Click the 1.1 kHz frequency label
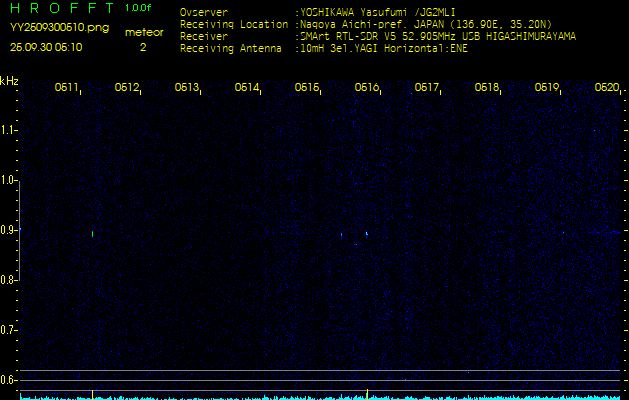 click(x=7, y=130)
